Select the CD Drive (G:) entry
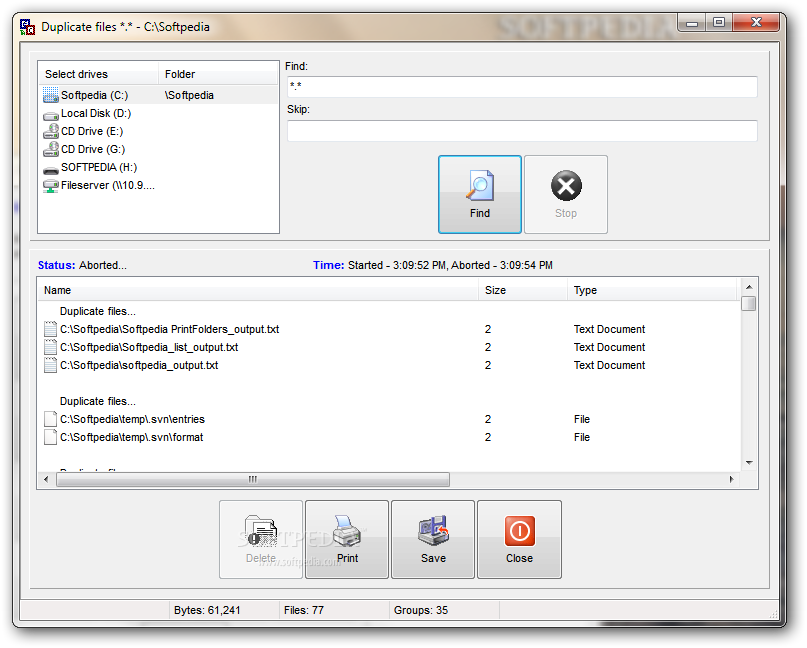The width and height of the screenshot is (807, 648). pyautogui.click(x=93, y=149)
